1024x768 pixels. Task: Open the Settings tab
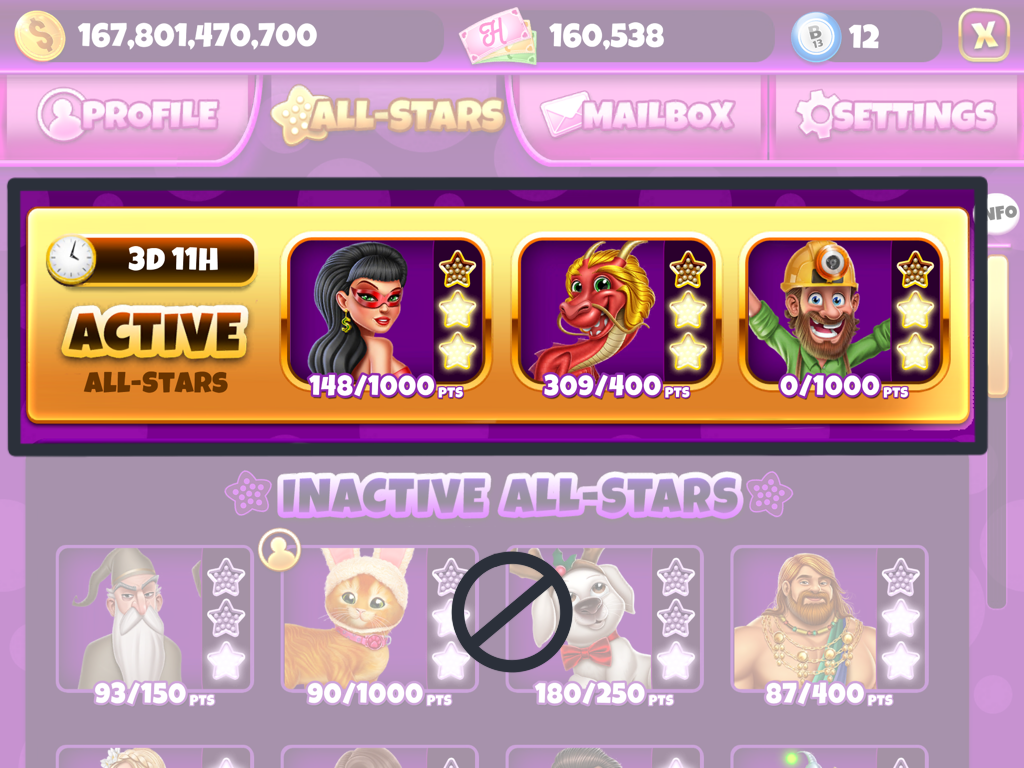pyautogui.click(x=896, y=116)
